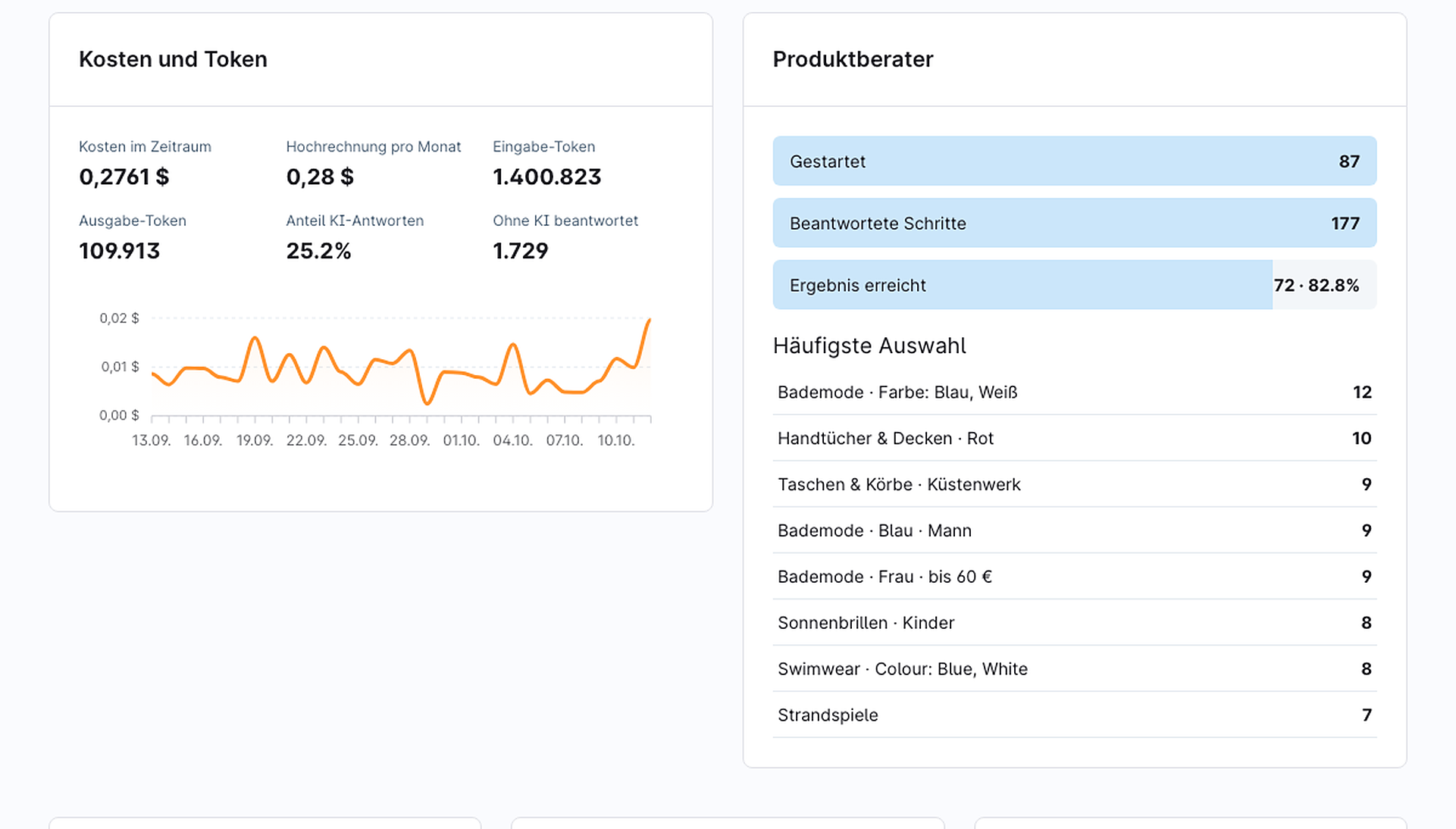This screenshot has height=829, width=1456.
Task: Select the Bademode · Frau · bis 60 € row
Action: point(1074,577)
